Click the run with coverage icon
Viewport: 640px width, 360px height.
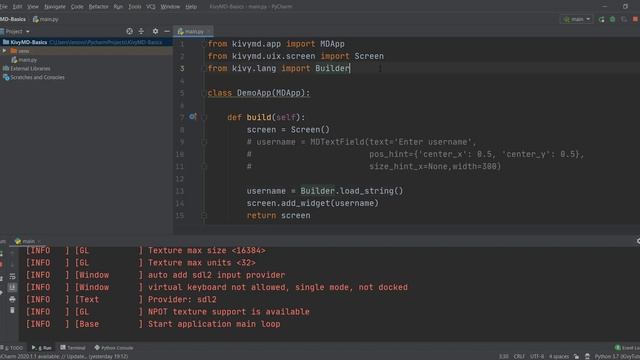[x=624, y=19]
